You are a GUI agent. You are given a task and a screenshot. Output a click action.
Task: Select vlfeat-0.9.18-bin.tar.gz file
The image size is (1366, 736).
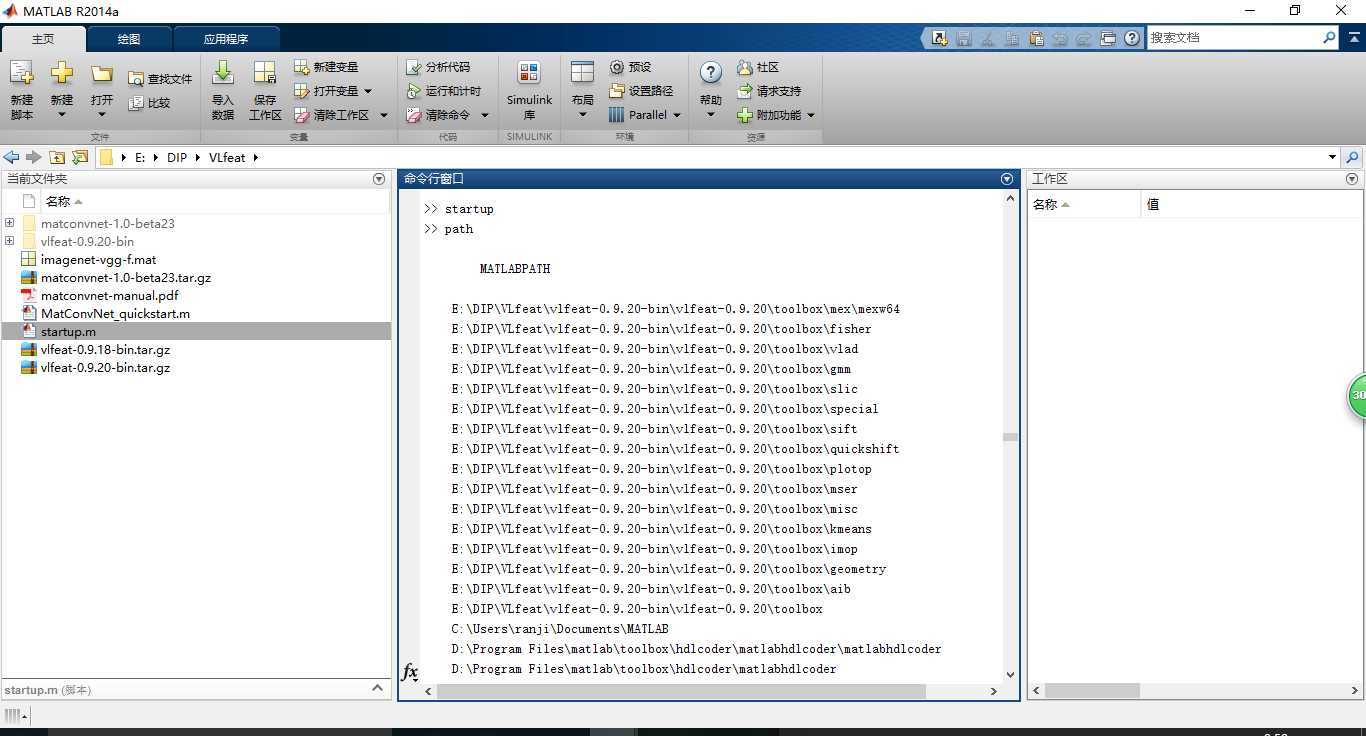pyautogui.click(x=105, y=349)
